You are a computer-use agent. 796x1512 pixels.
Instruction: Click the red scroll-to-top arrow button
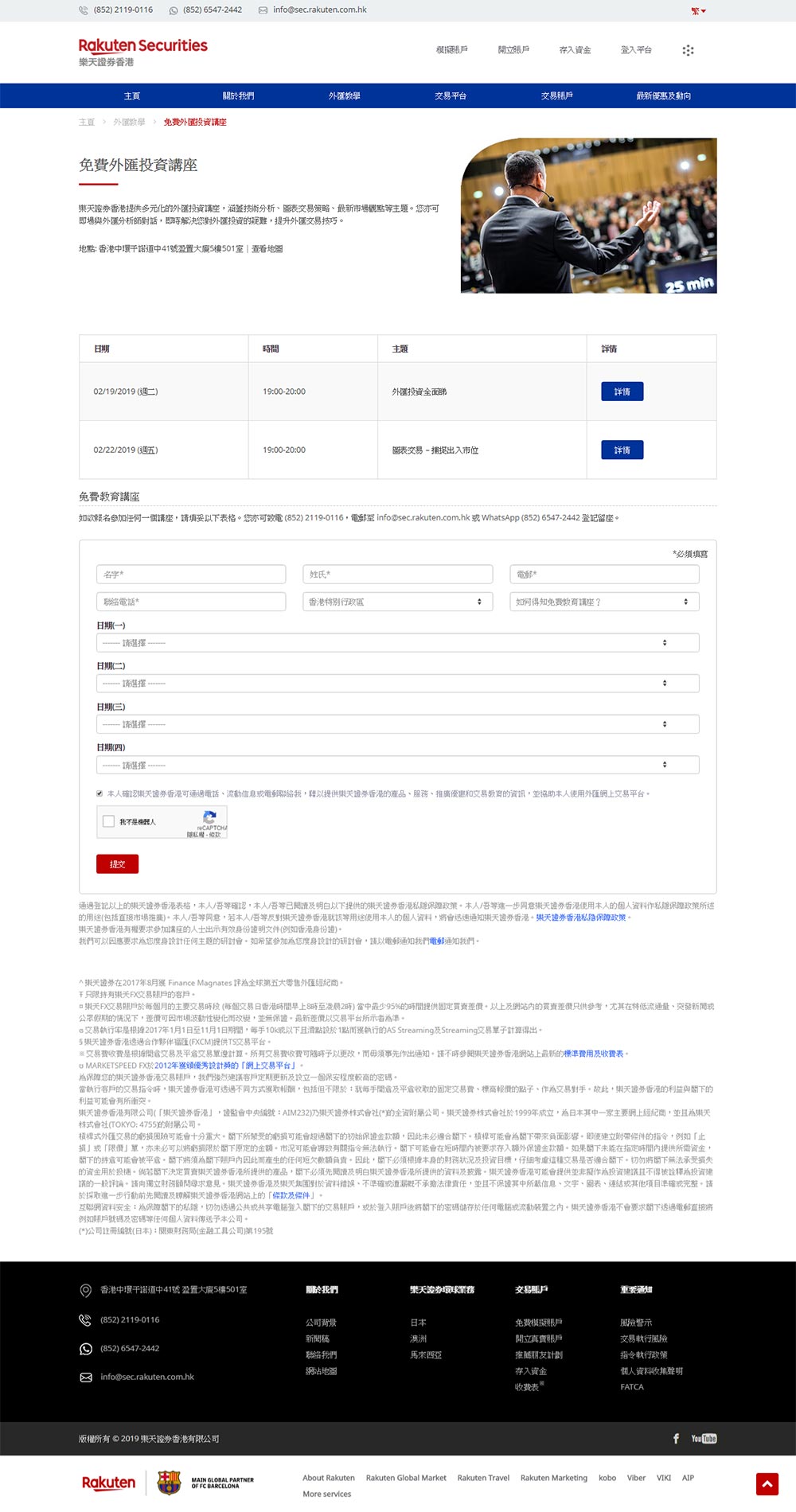(x=767, y=1484)
